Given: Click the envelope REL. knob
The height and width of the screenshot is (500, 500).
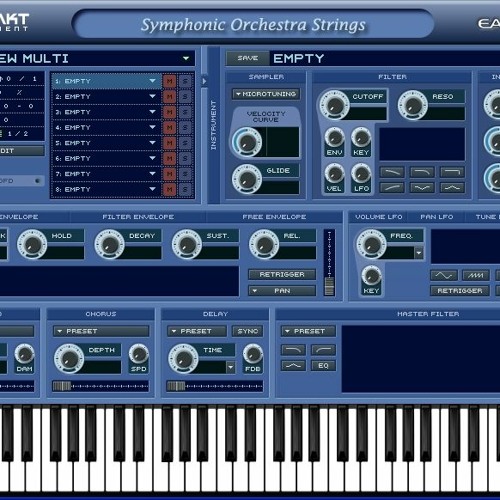Looking at the screenshot, I should coord(264,244).
